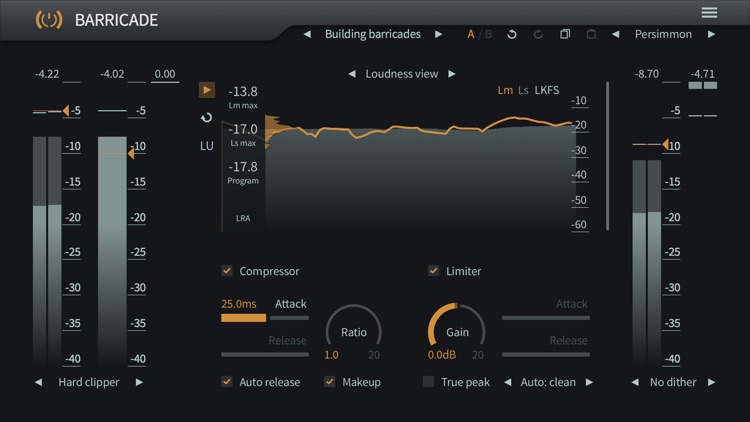The width and height of the screenshot is (750, 422).
Task: Click the -8.70 output readout
Action: [x=647, y=74]
